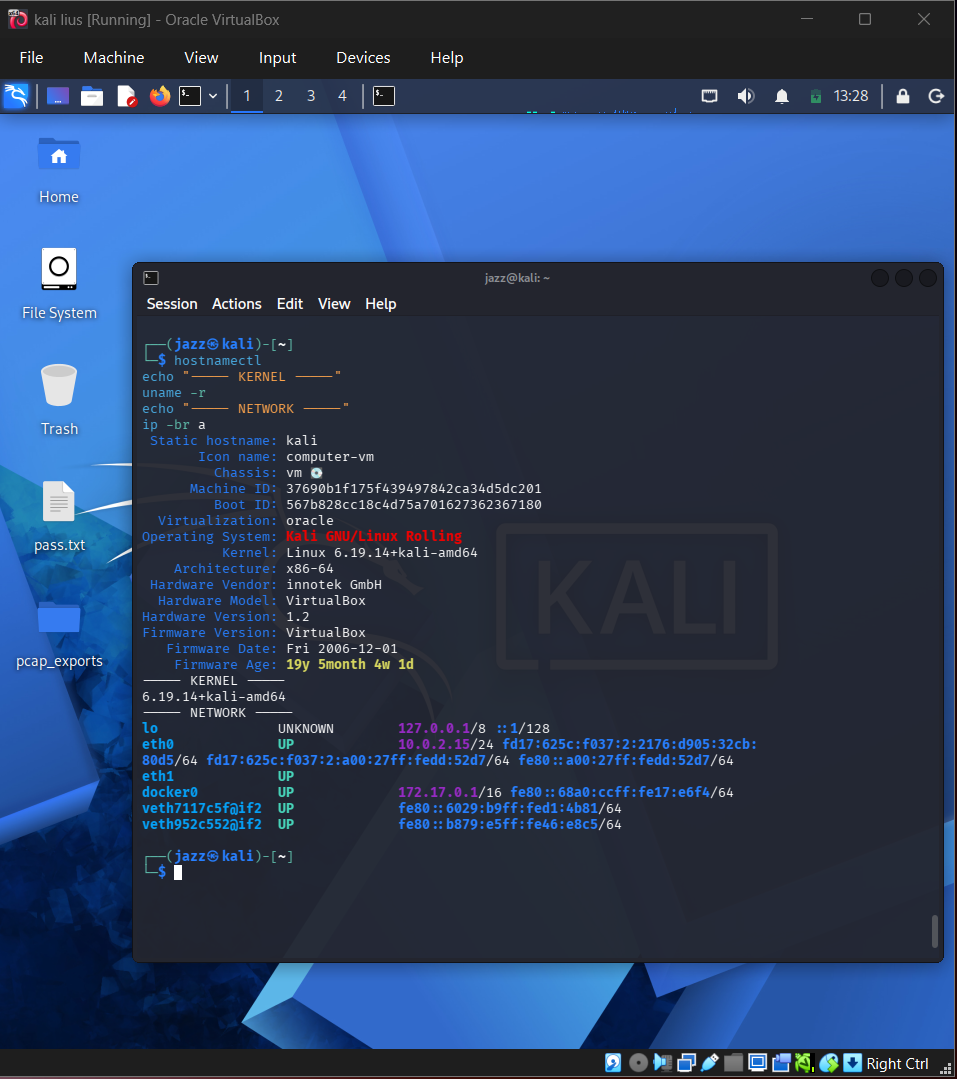Open the terminal Session menu
The height and width of the screenshot is (1079, 957).
pyautogui.click(x=172, y=303)
